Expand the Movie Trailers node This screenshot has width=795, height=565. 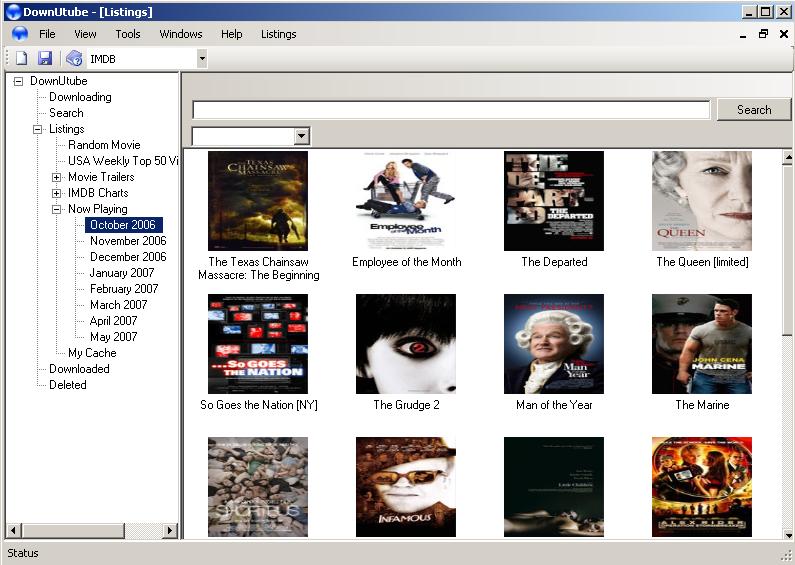point(57,178)
